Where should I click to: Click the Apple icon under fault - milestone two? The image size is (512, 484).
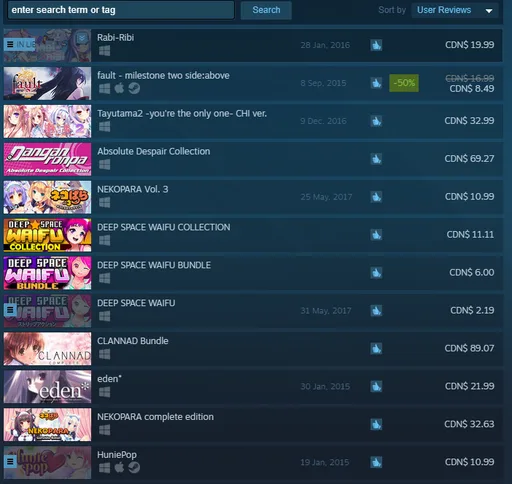(x=119, y=88)
